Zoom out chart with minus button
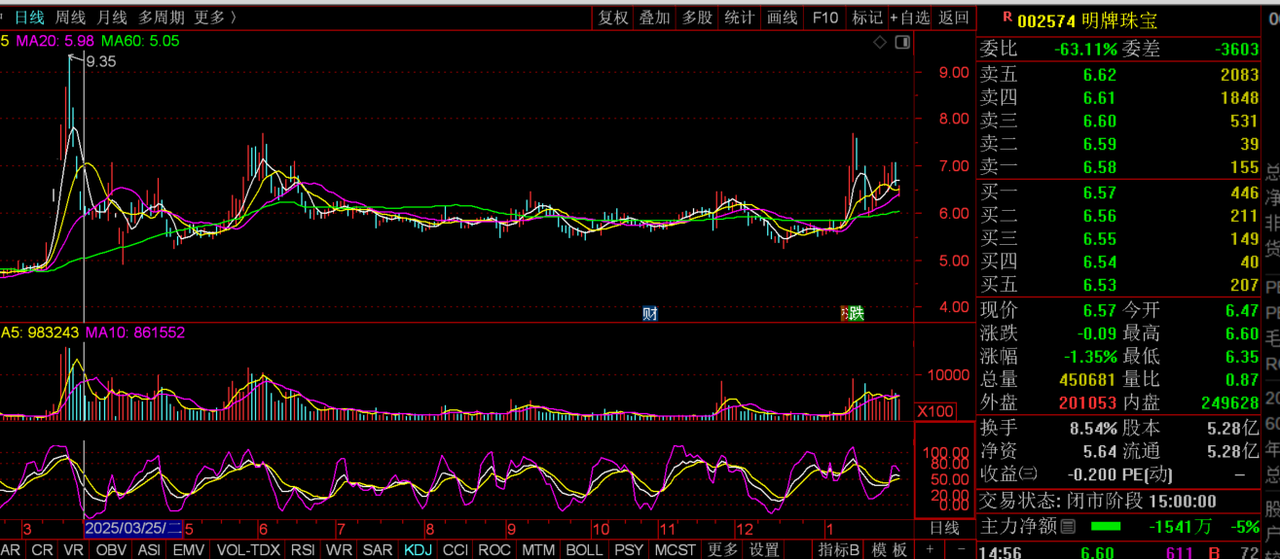This screenshot has width=1280, height=559. pyautogui.click(x=957, y=550)
